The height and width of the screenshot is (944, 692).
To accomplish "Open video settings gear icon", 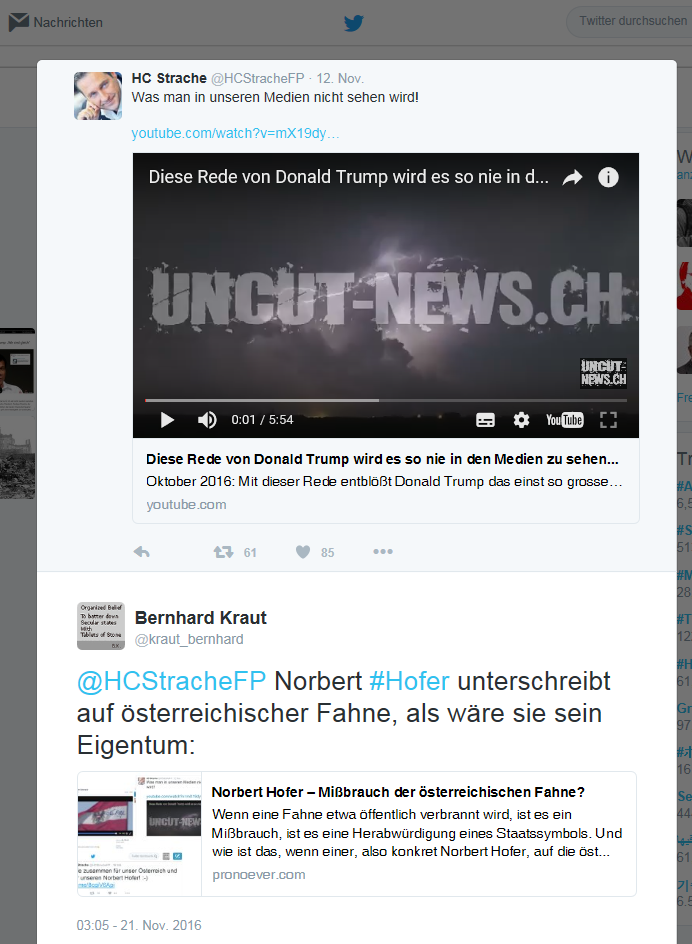I will [521, 420].
